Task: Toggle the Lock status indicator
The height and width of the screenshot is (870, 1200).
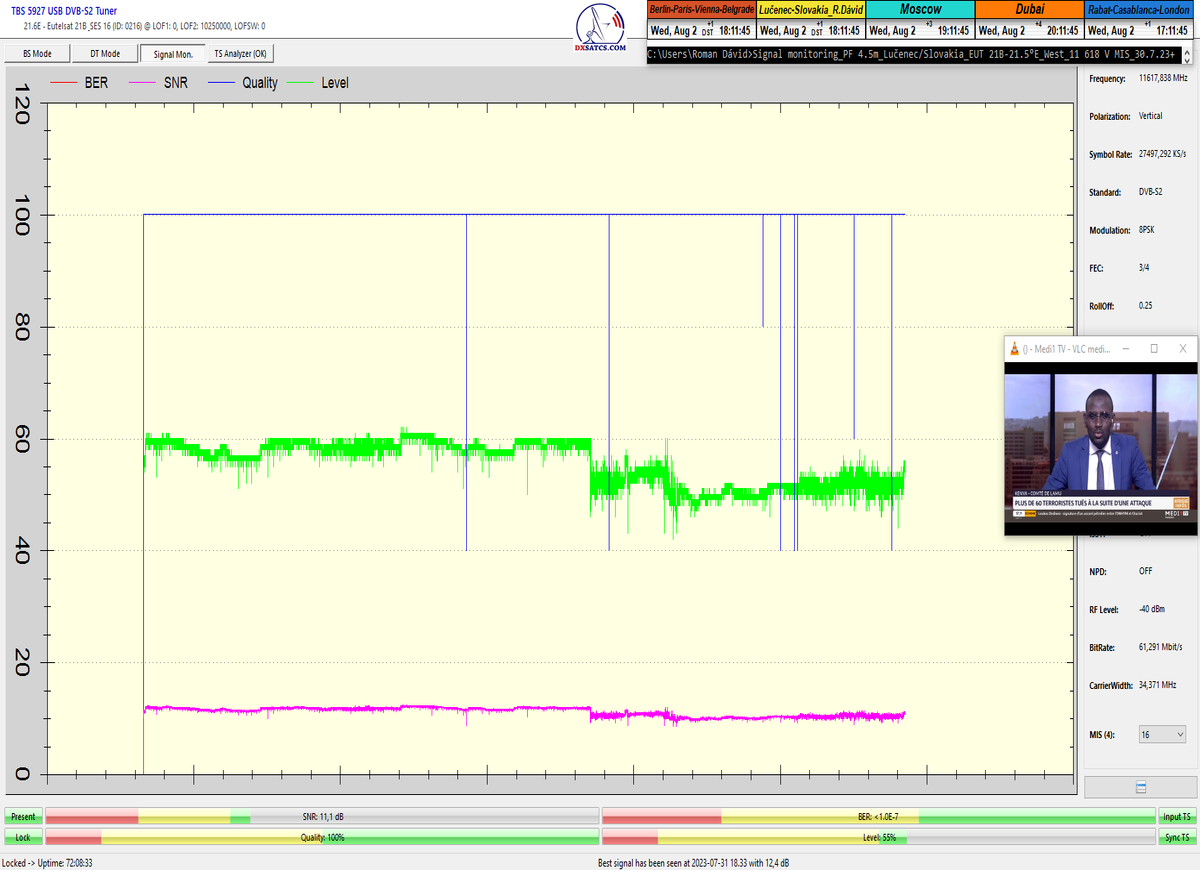Action: tap(22, 837)
